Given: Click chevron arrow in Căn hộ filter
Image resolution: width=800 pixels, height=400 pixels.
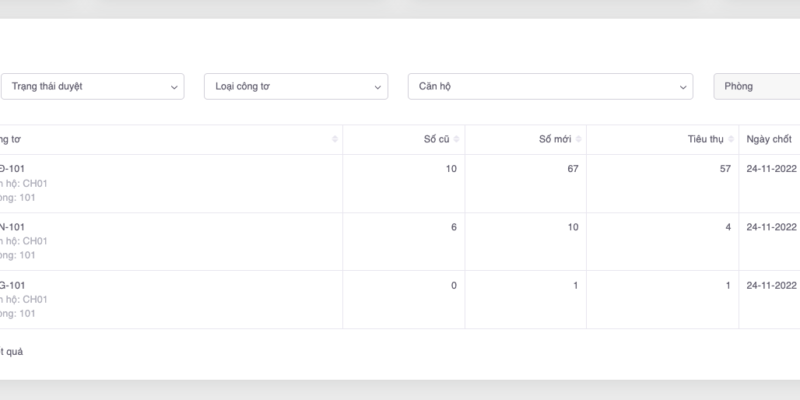Looking at the screenshot, I should coord(683,87).
